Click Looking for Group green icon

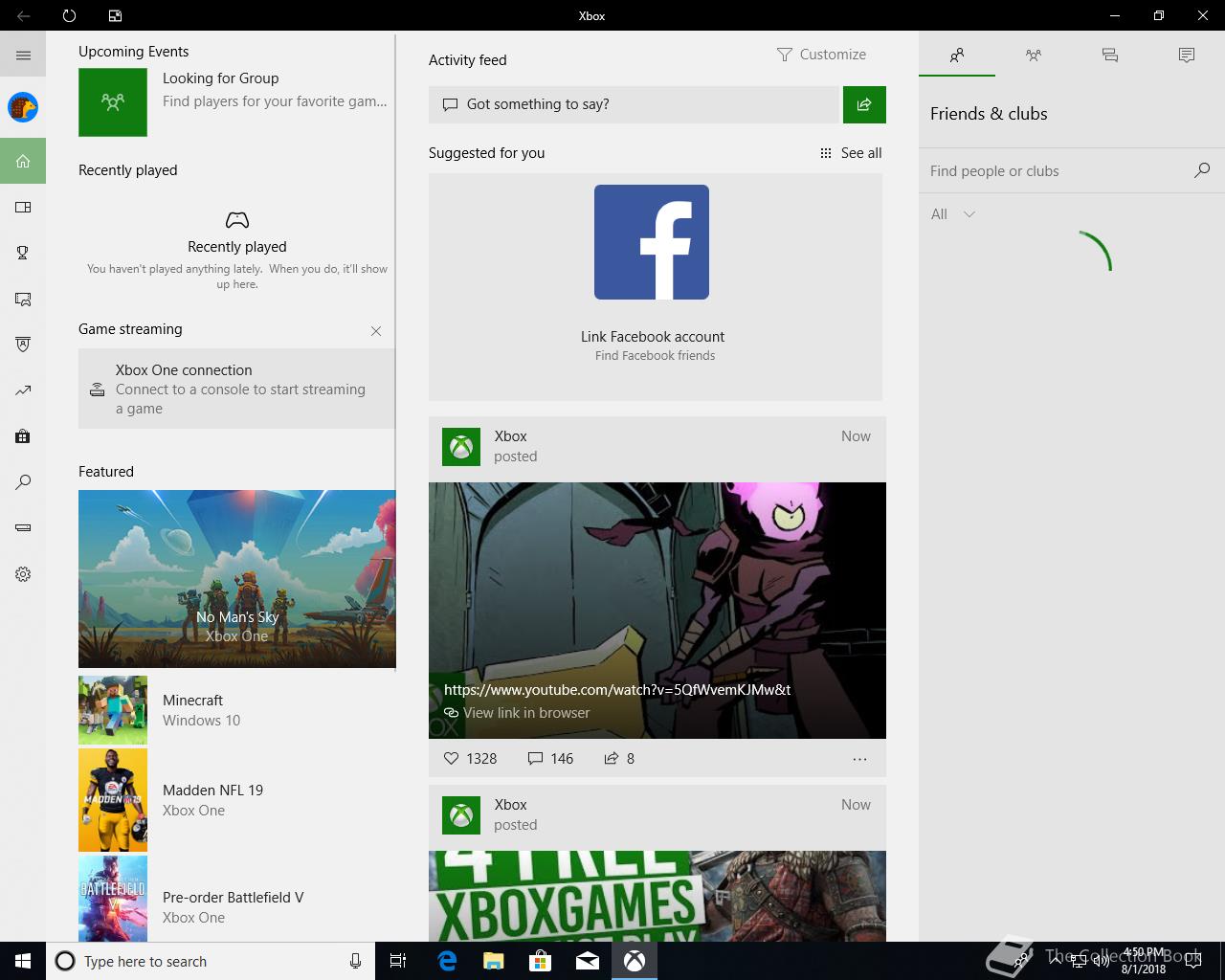pos(113,102)
